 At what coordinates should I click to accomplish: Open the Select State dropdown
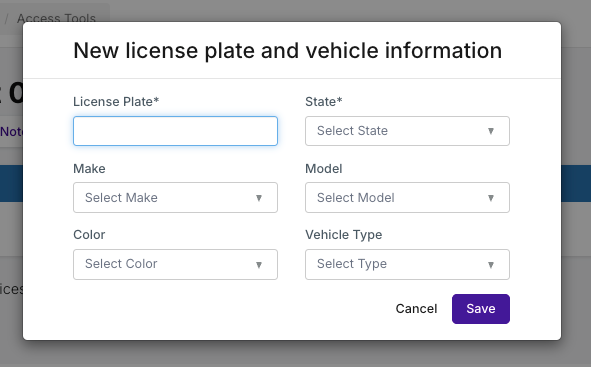click(407, 131)
